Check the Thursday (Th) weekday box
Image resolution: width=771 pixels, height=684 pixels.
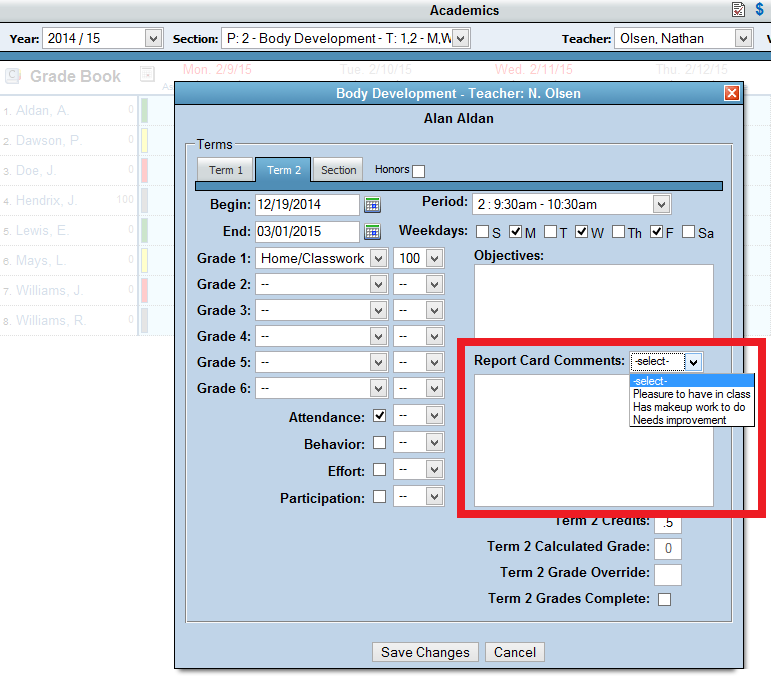[619, 232]
